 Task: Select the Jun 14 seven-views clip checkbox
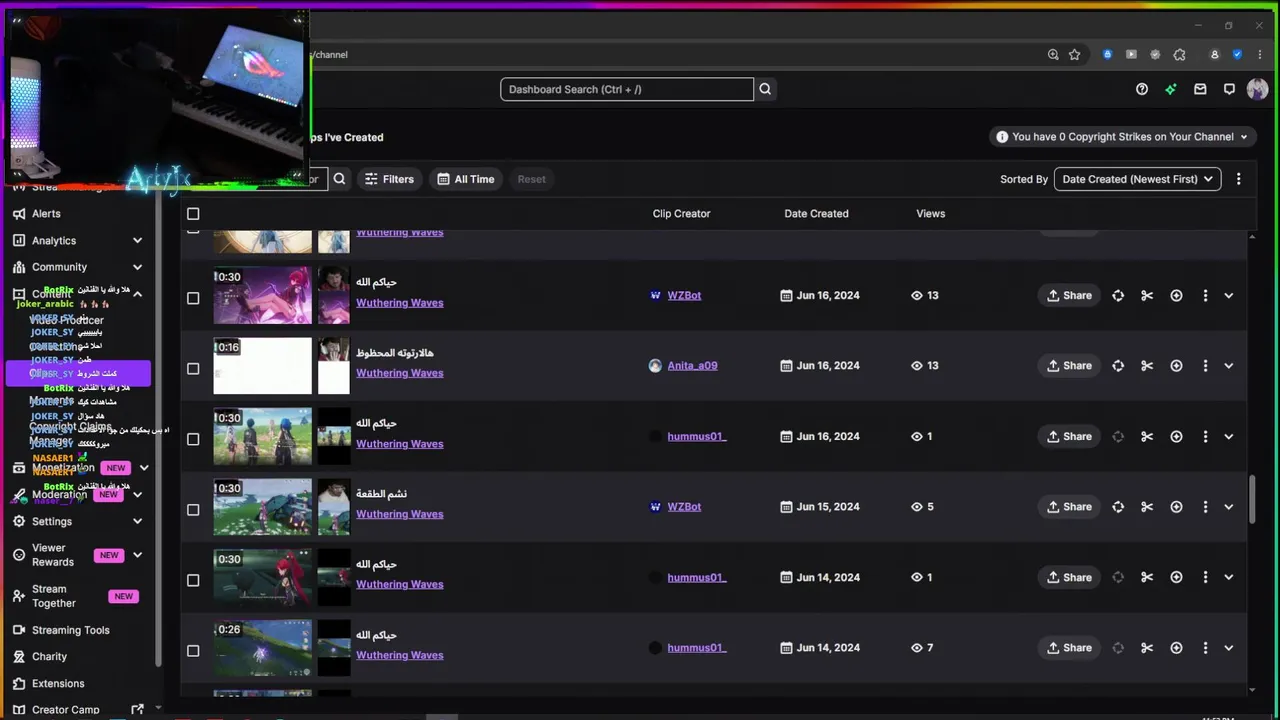pos(193,650)
